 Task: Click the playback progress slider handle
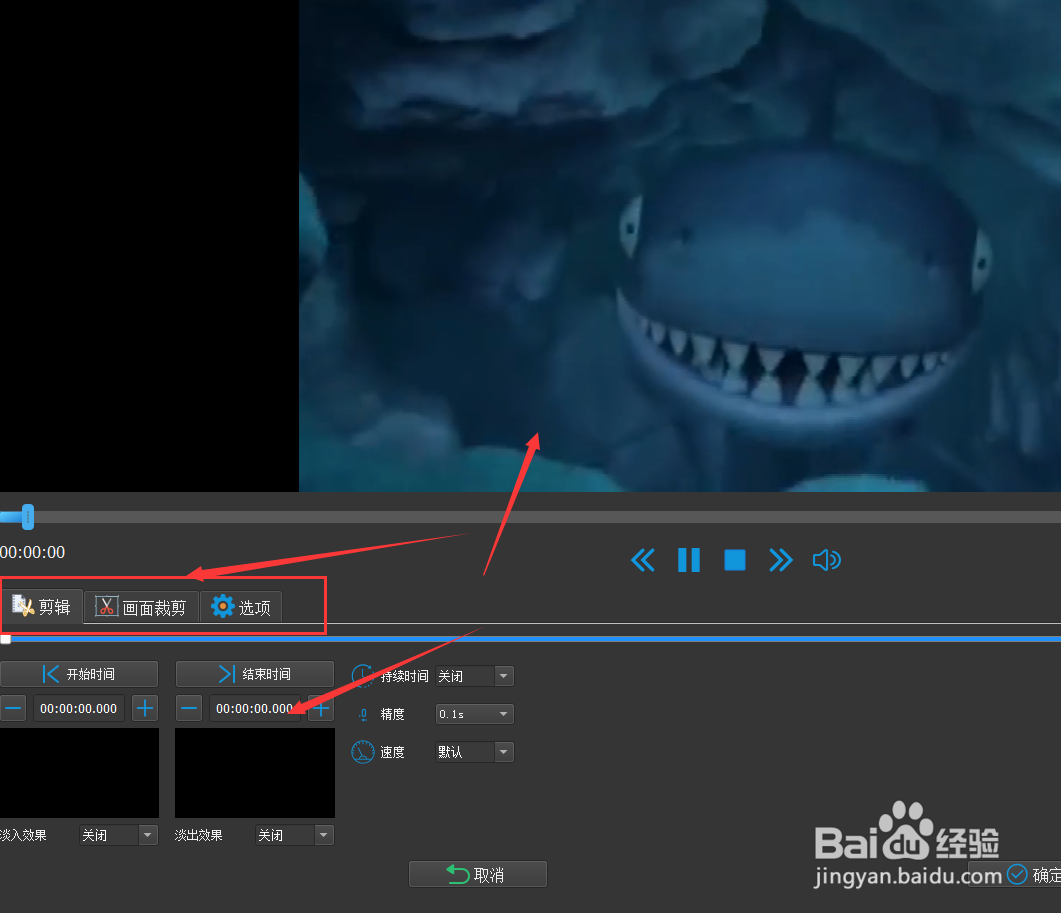[x=28, y=517]
